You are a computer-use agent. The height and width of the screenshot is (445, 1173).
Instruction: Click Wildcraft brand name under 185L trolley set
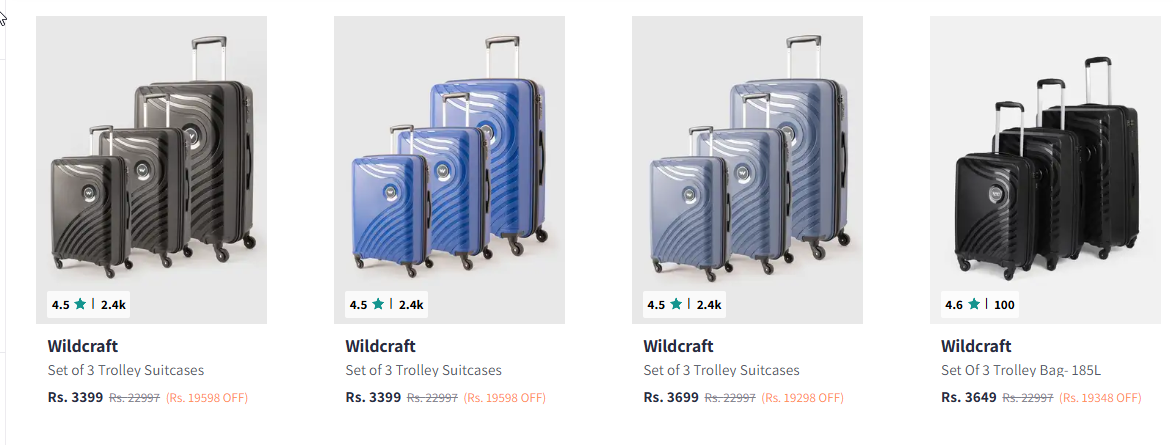[x=976, y=346]
